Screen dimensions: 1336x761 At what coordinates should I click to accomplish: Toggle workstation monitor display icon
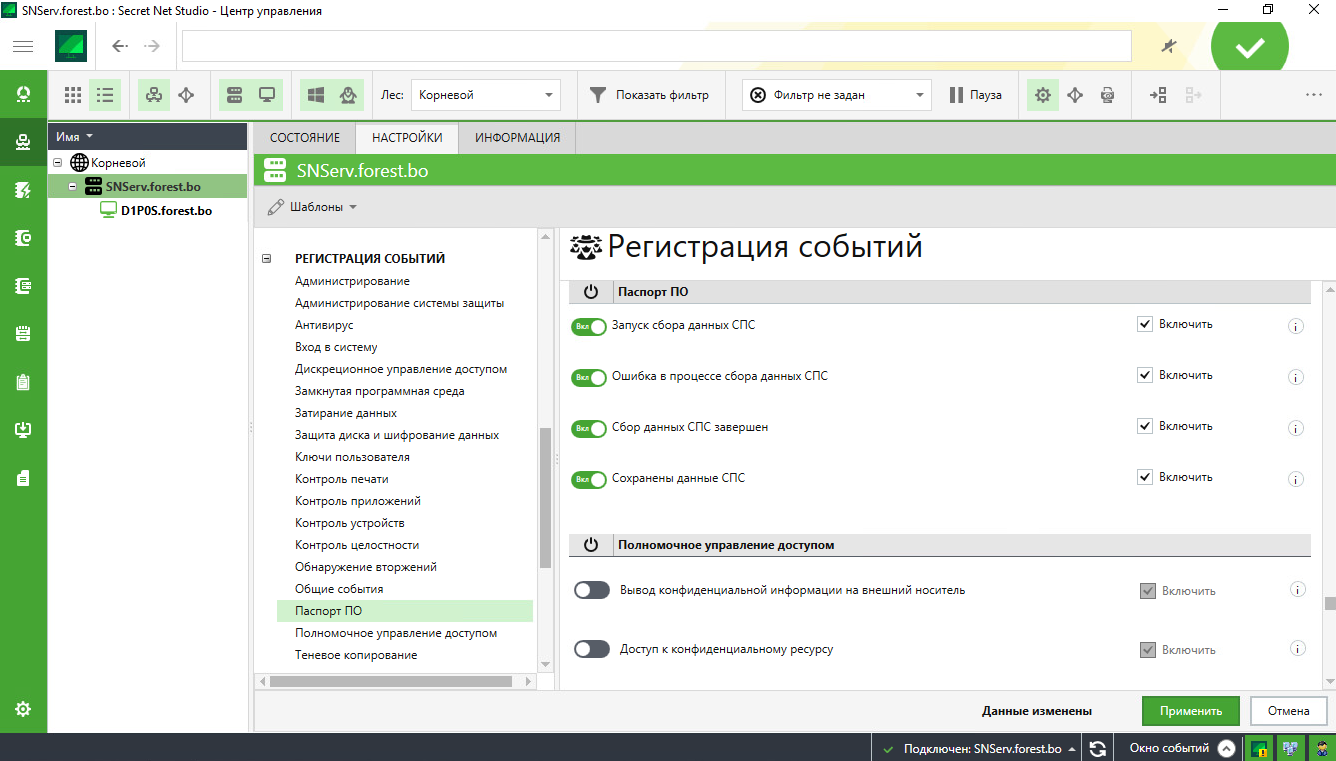pyautogui.click(x=267, y=95)
